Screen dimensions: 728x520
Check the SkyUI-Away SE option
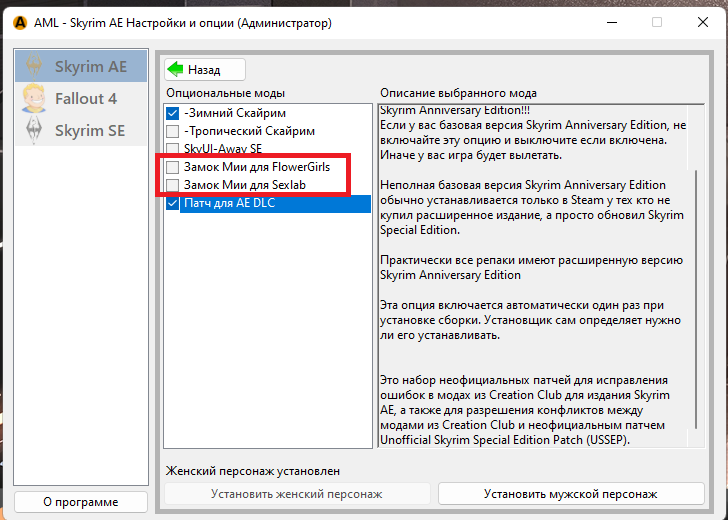point(173,149)
